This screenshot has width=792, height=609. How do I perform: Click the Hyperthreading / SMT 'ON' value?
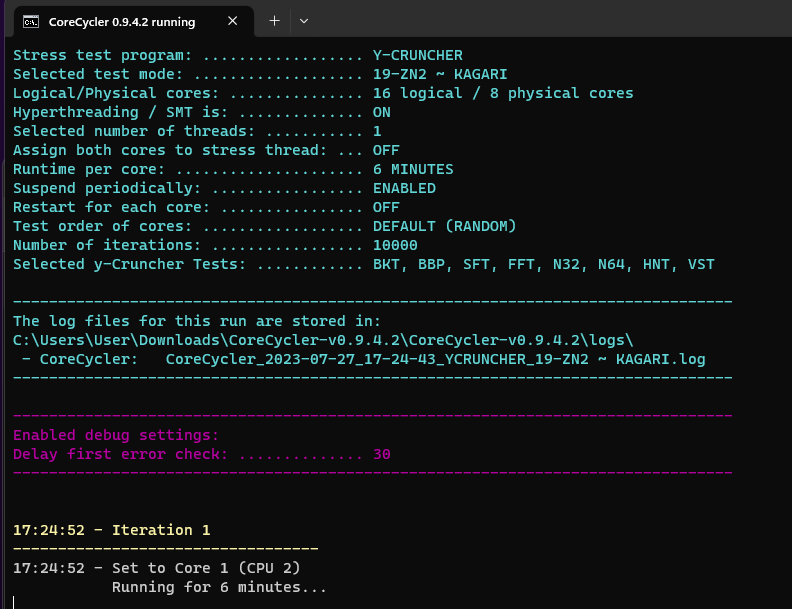coord(382,112)
